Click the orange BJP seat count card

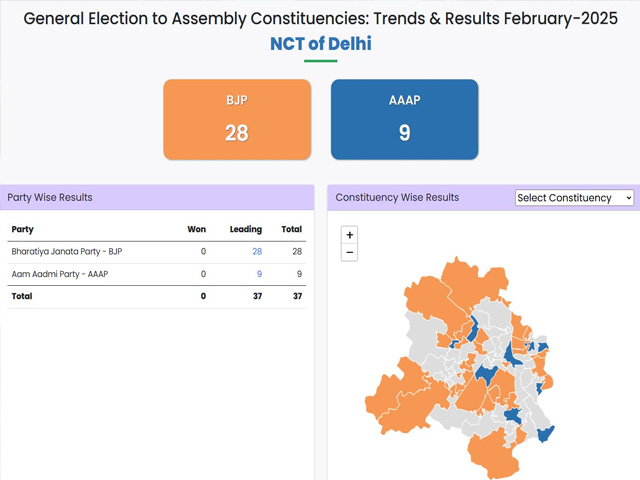click(x=237, y=120)
